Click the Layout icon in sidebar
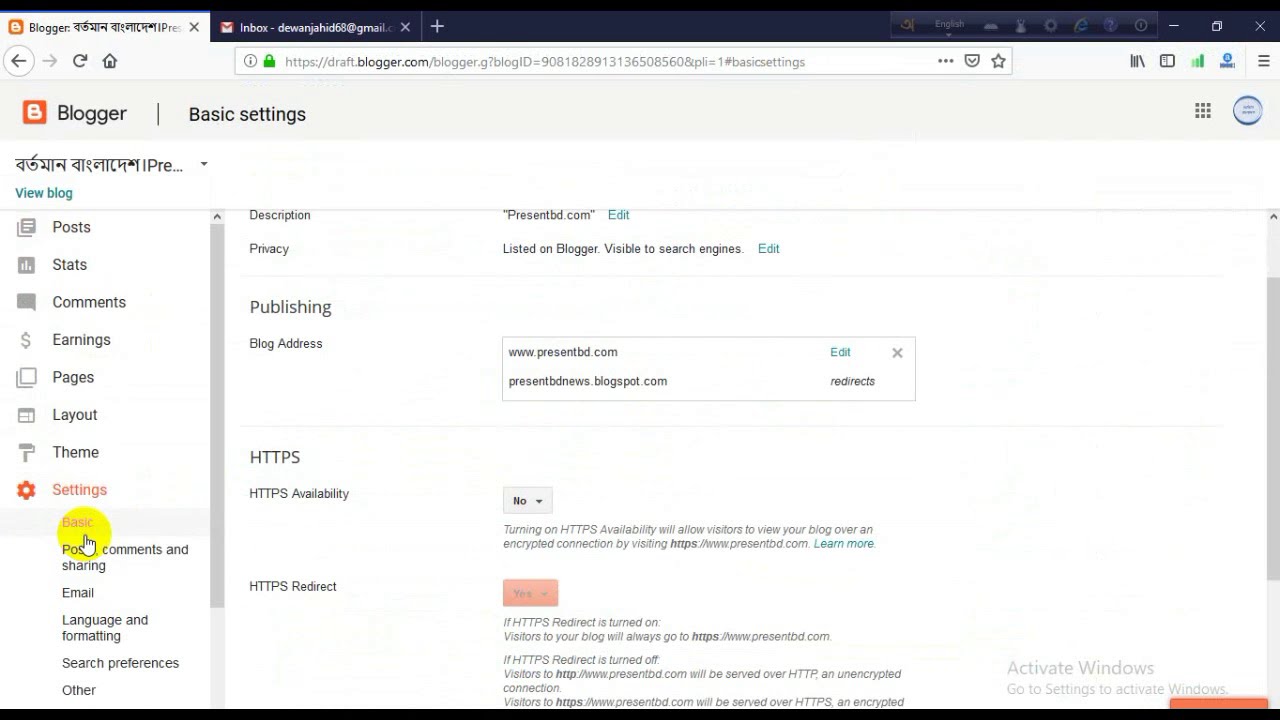Screen dimensions: 1280x720 coord(26,415)
